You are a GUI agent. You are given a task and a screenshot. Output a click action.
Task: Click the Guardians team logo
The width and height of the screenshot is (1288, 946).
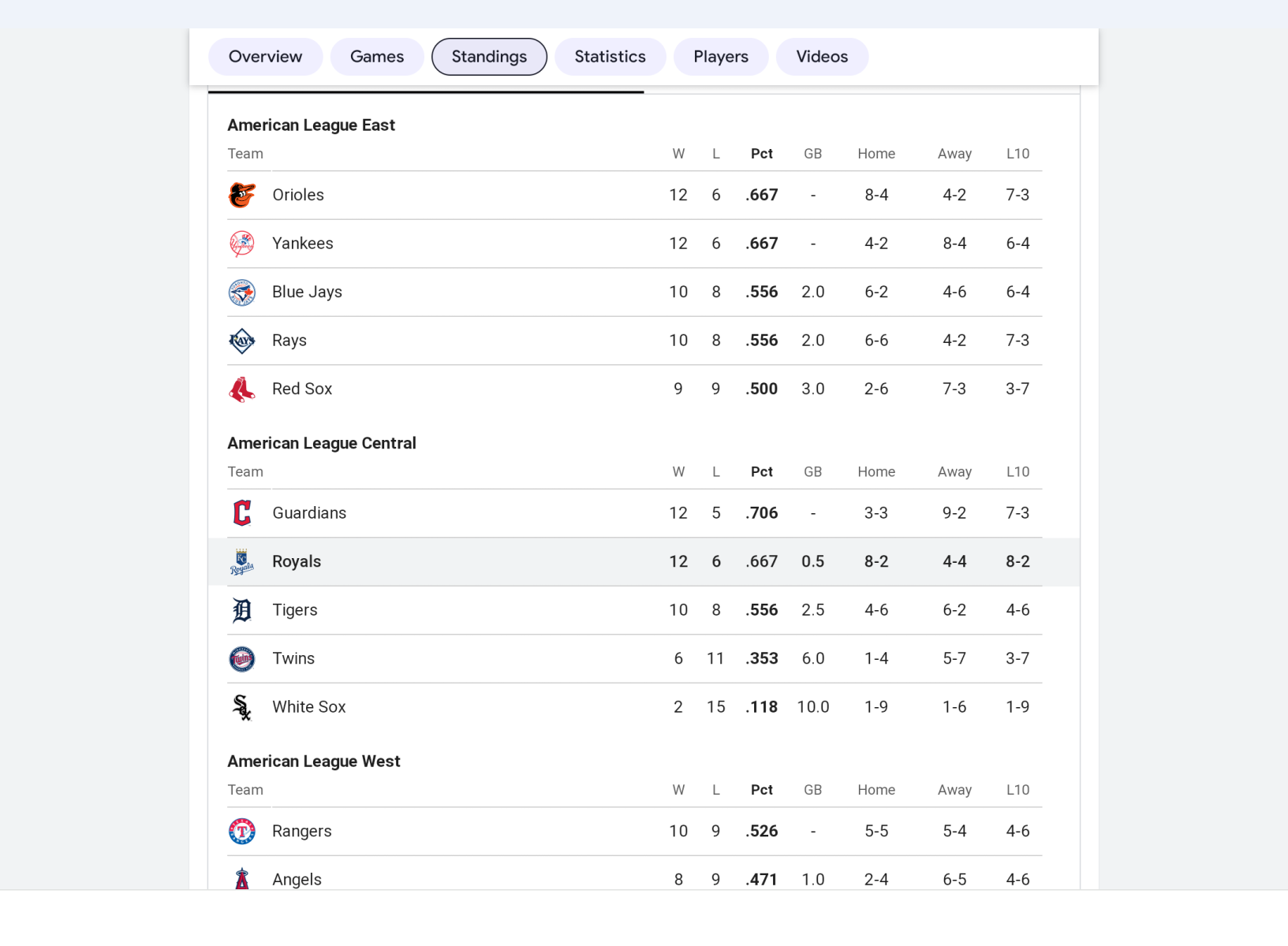tap(242, 513)
